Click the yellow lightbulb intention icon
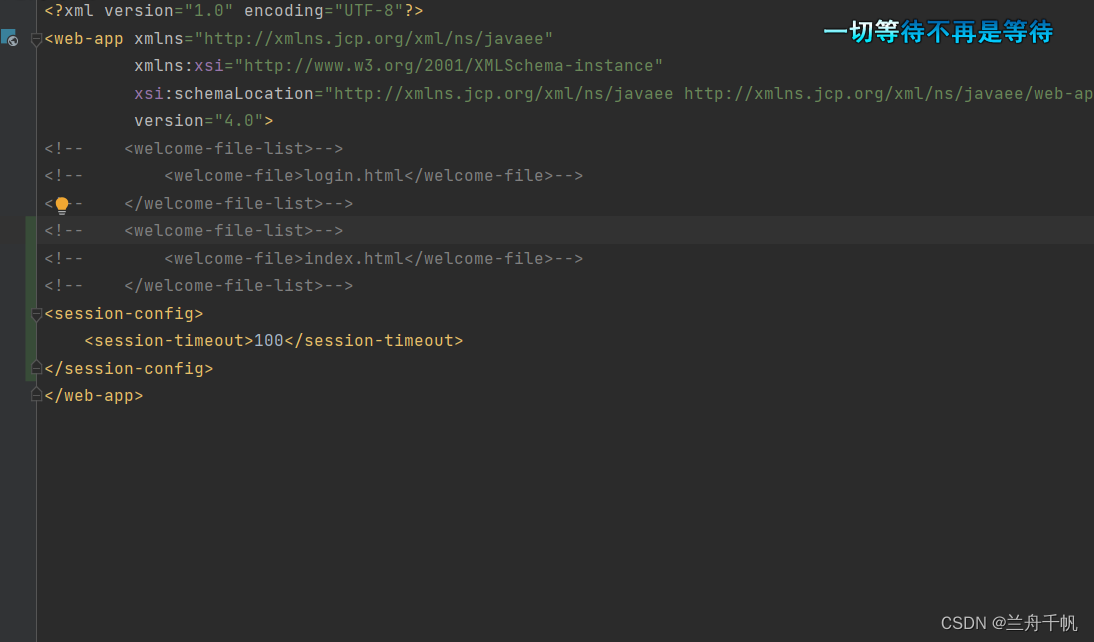This screenshot has height=642, width=1094. (x=61, y=204)
